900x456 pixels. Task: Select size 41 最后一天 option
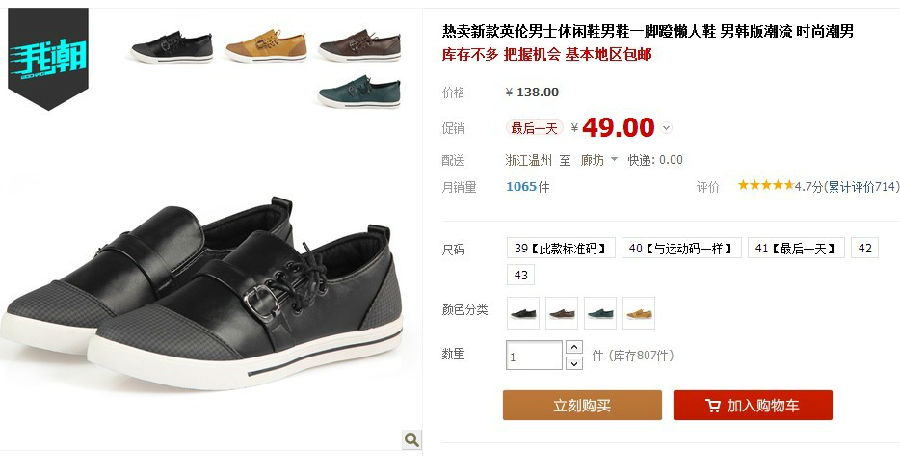(x=796, y=248)
